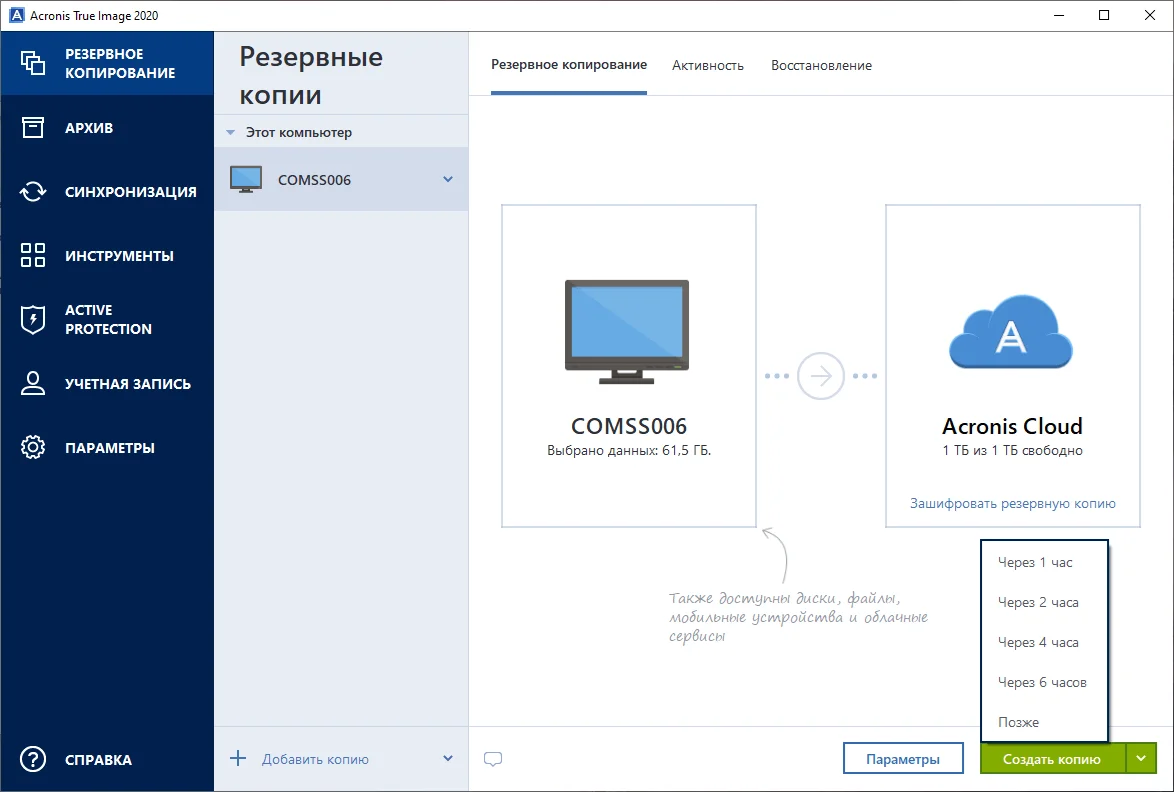Switch to the 'Восстановление' tab
This screenshot has height=792, width=1174.
click(821, 65)
